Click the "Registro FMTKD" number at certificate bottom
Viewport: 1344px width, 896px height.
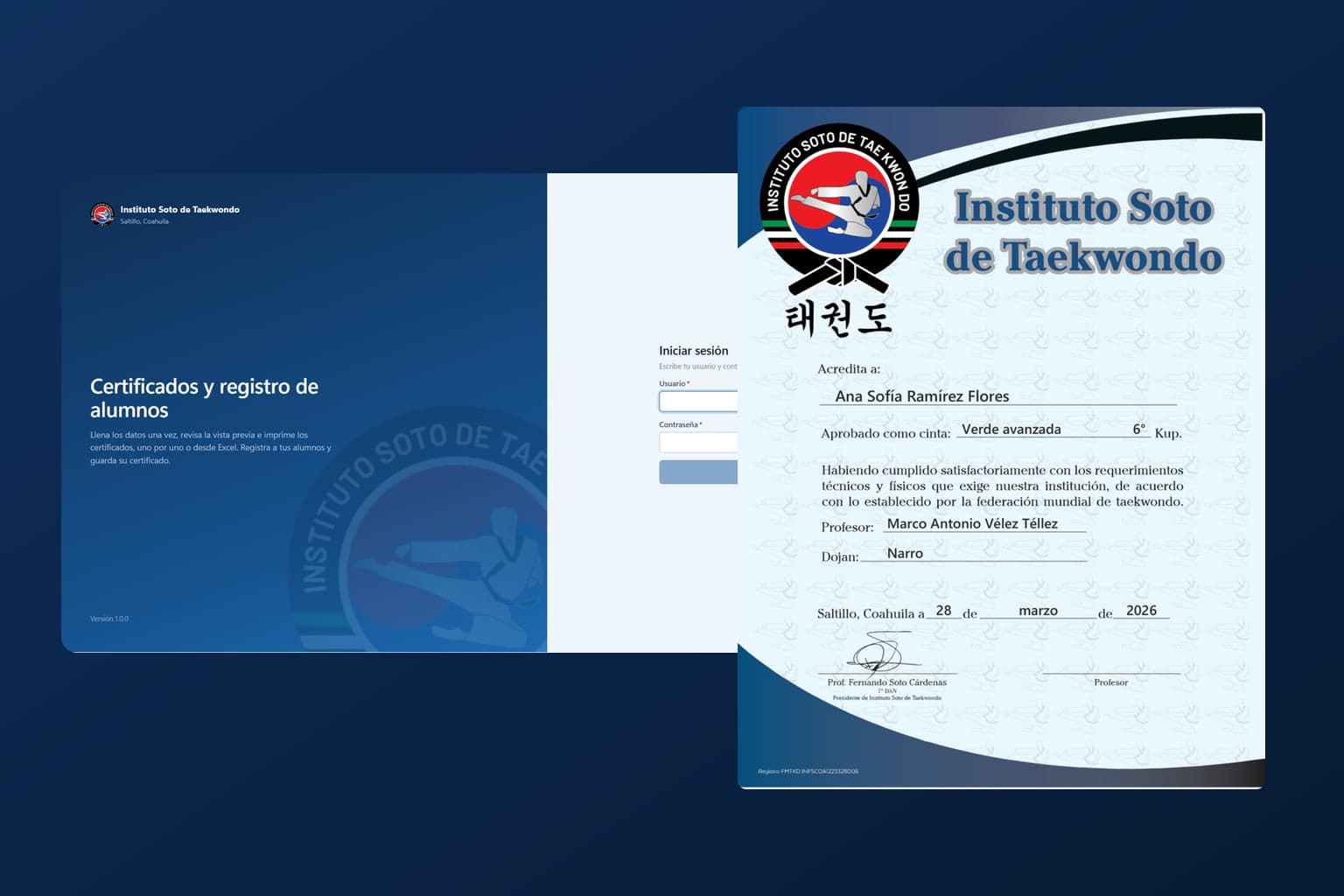pos(808,772)
